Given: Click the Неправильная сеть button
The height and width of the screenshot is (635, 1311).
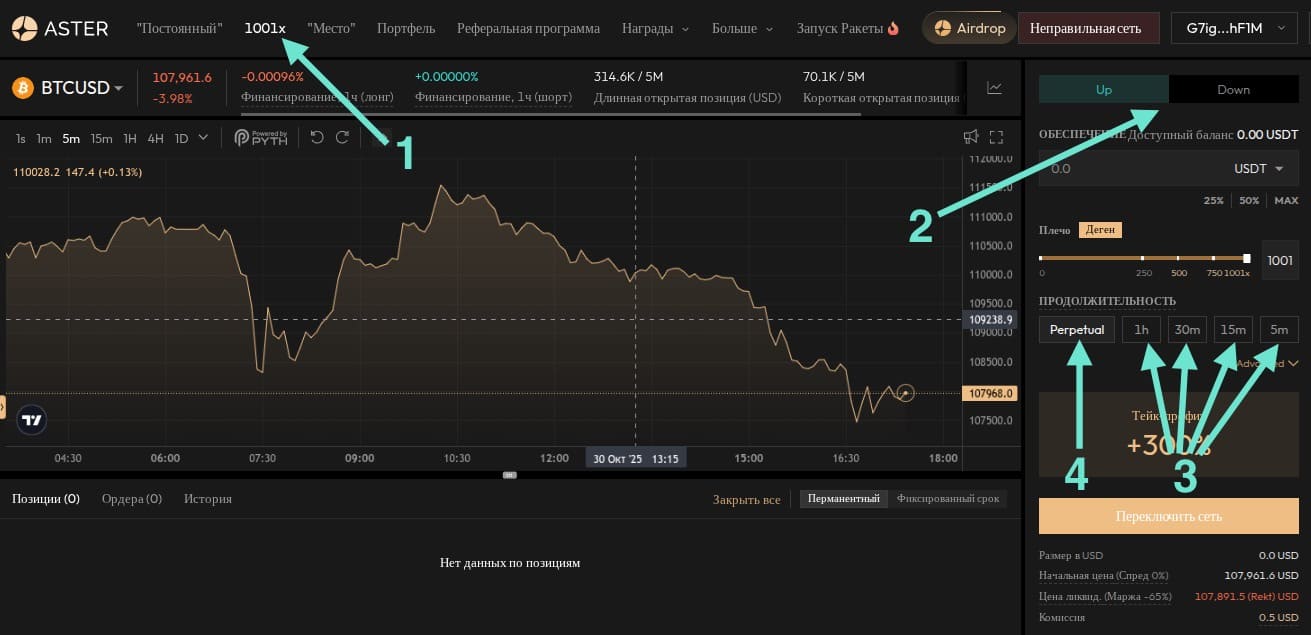Looking at the screenshot, I should (1088, 28).
